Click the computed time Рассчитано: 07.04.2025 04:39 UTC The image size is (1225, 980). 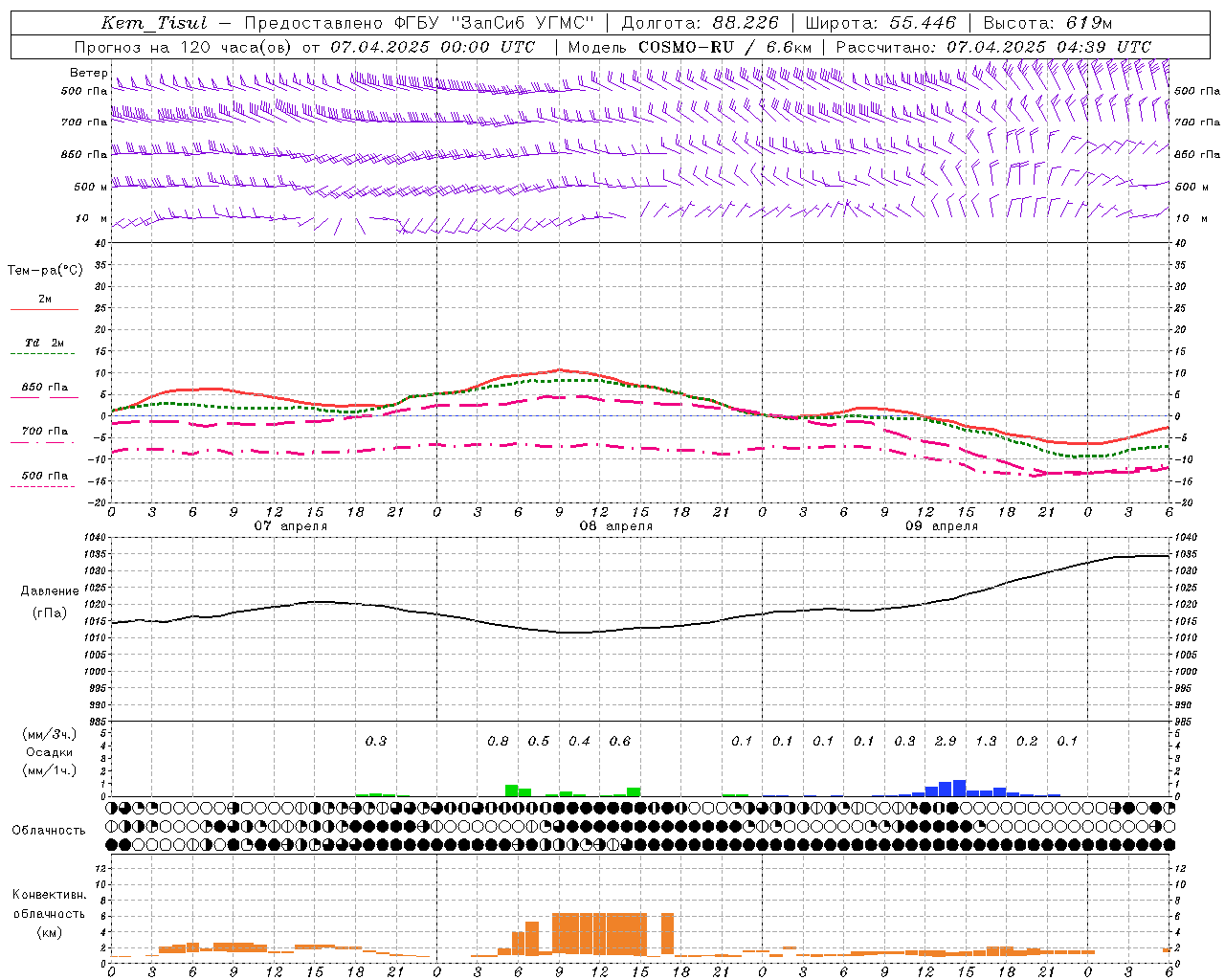tap(993, 47)
